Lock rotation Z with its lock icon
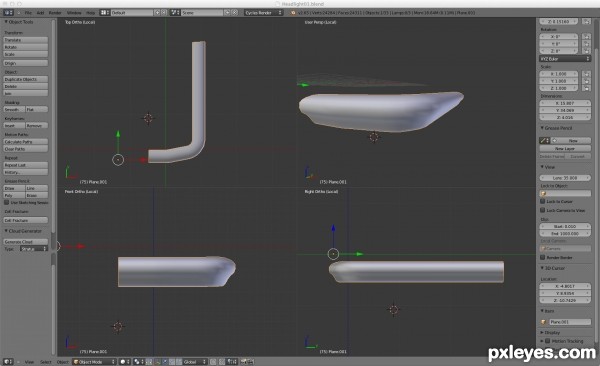600x366 pixels. 586,51
